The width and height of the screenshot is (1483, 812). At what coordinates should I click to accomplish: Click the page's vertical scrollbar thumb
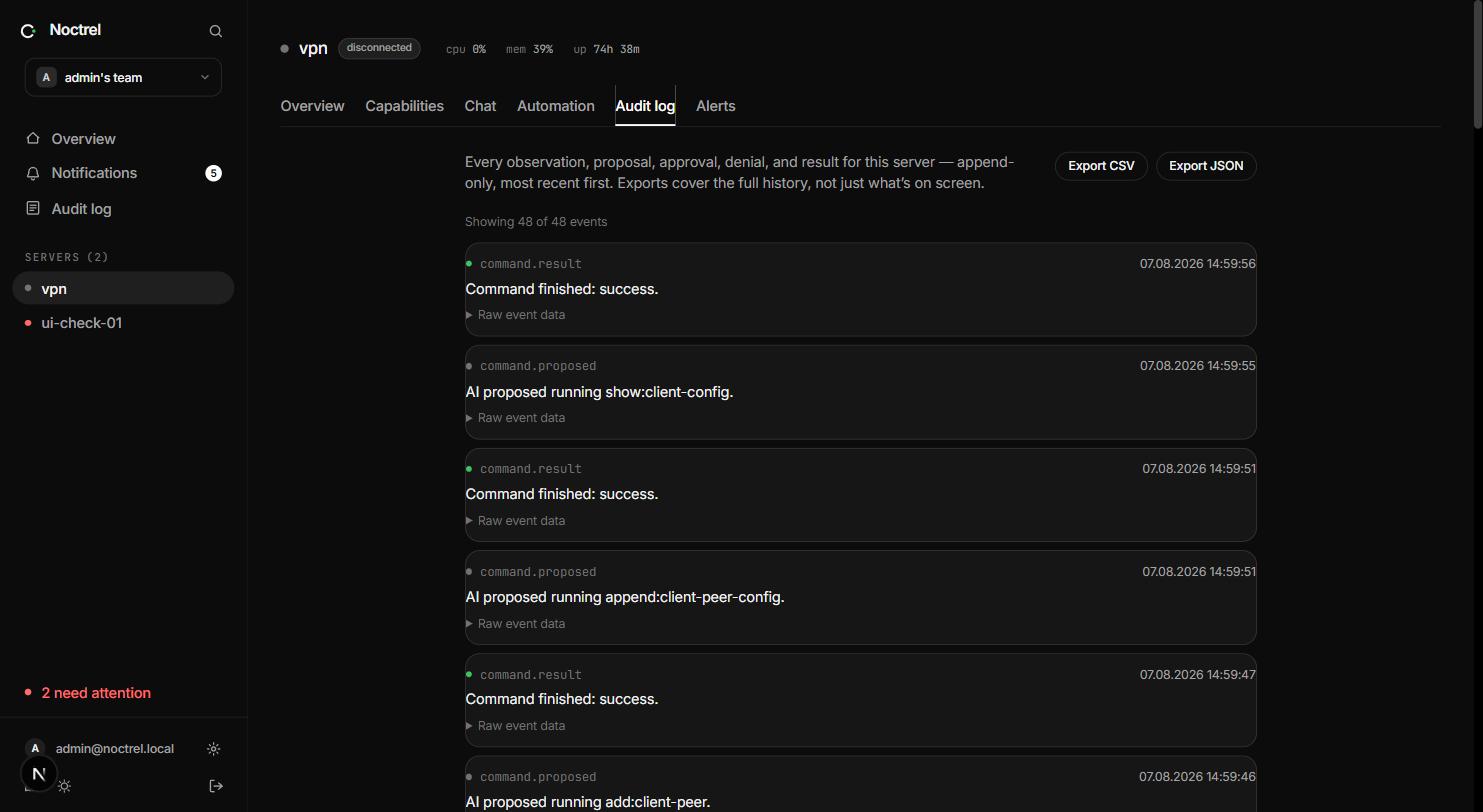pyautogui.click(x=1478, y=64)
